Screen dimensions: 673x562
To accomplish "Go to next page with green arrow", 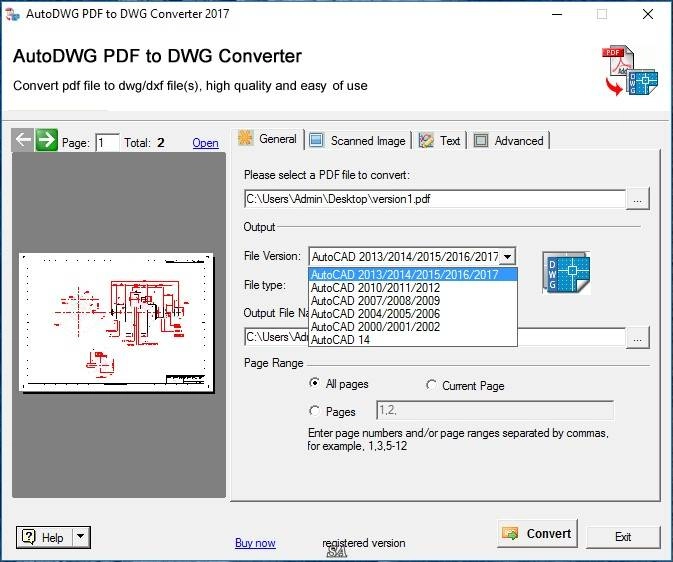I will click(x=46, y=140).
